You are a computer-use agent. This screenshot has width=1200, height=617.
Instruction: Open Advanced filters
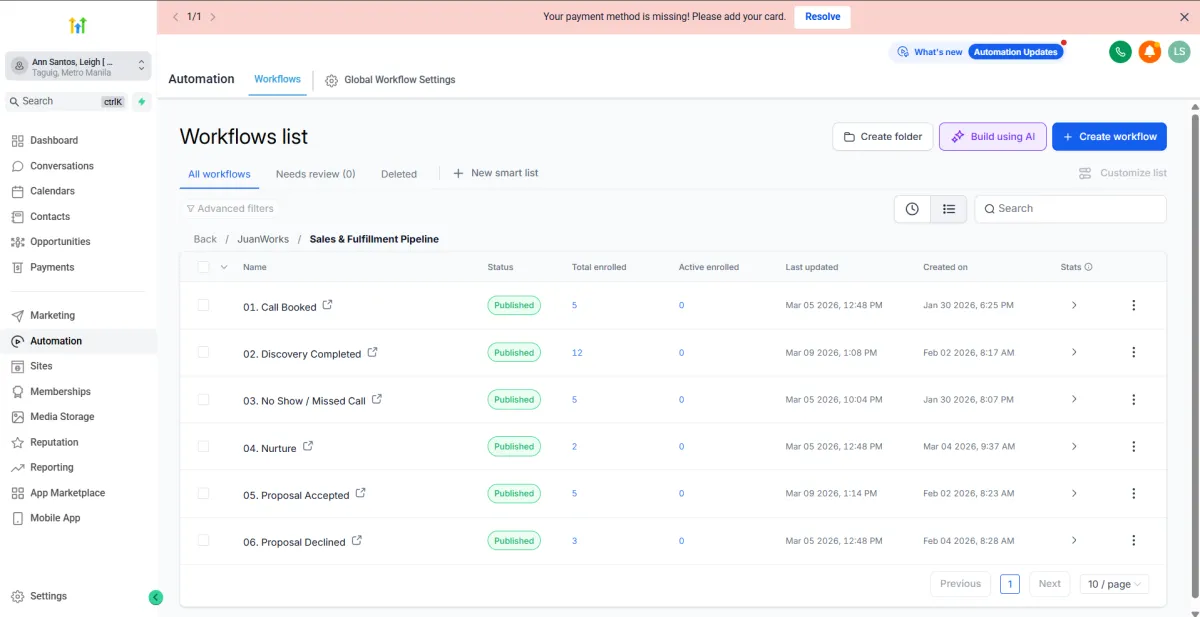(x=230, y=209)
